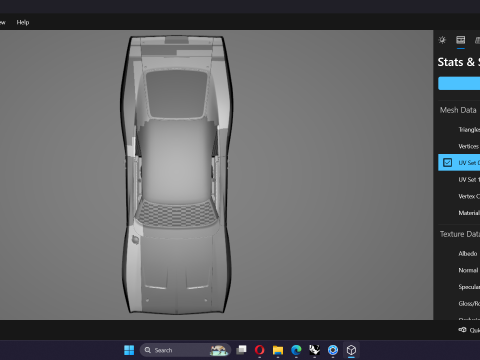Open Task View from the taskbar
This screenshot has width=480, height=360.
point(241,350)
